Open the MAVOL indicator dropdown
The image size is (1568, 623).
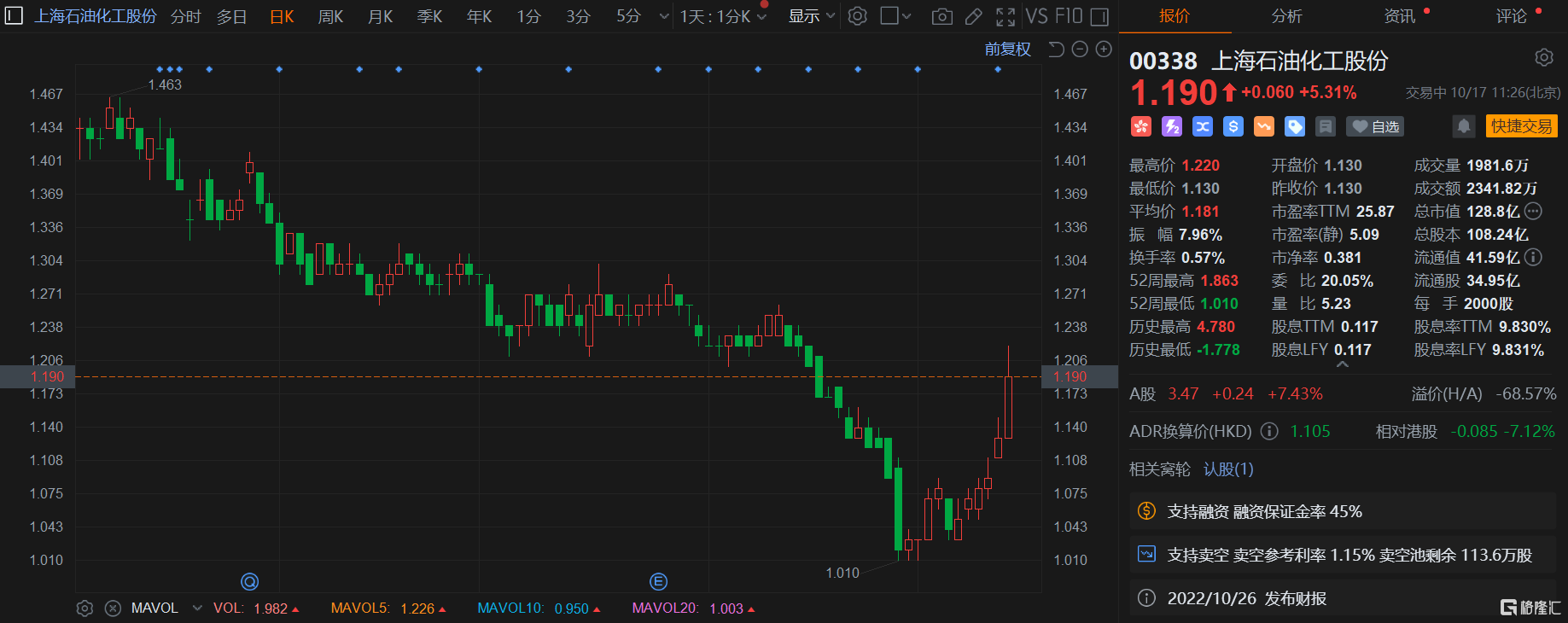tap(197, 608)
